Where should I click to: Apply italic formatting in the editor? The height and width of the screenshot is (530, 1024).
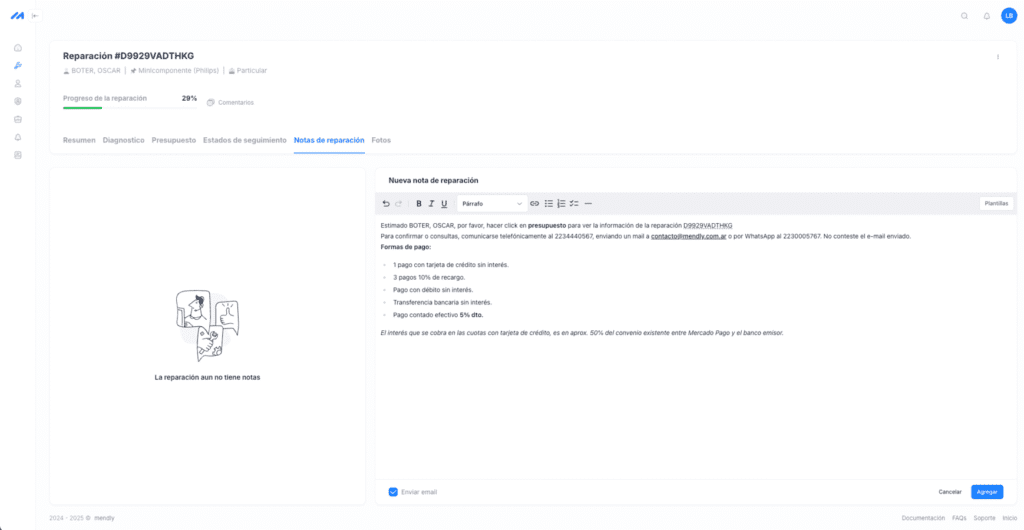pyautogui.click(x=431, y=203)
